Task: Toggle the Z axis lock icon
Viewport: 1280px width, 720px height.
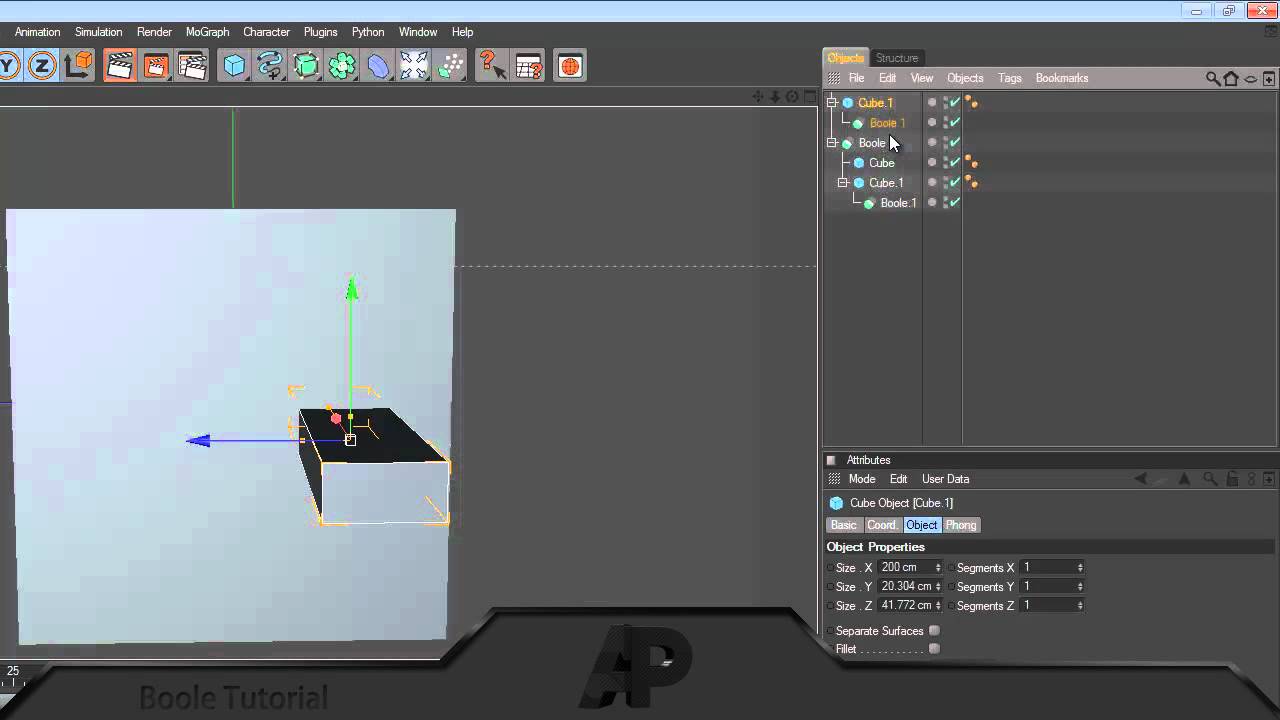Action: pyautogui.click(x=42, y=66)
